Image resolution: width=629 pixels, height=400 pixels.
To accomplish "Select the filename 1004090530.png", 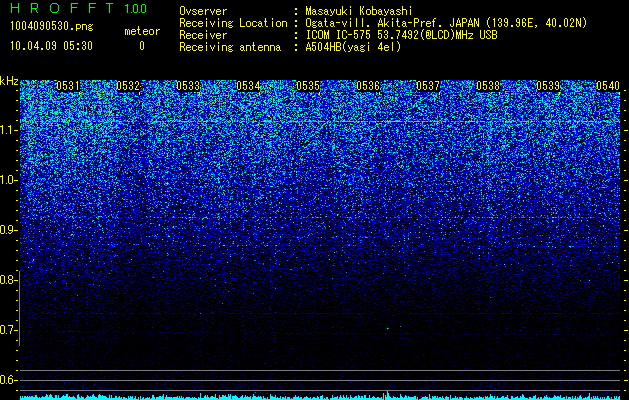I will pyautogui.click(x=52, y=26).
